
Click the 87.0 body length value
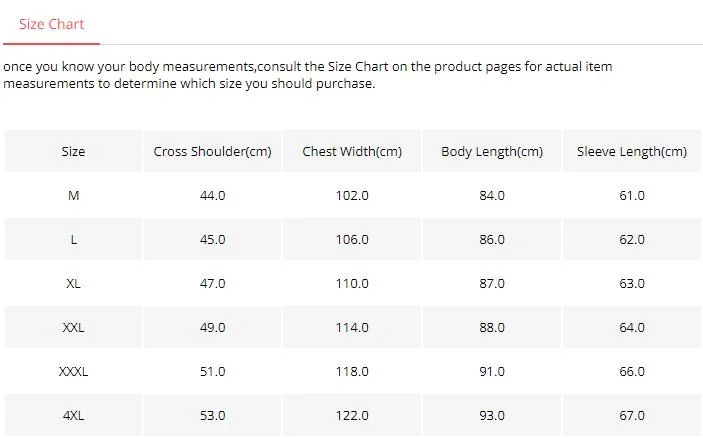492,284
